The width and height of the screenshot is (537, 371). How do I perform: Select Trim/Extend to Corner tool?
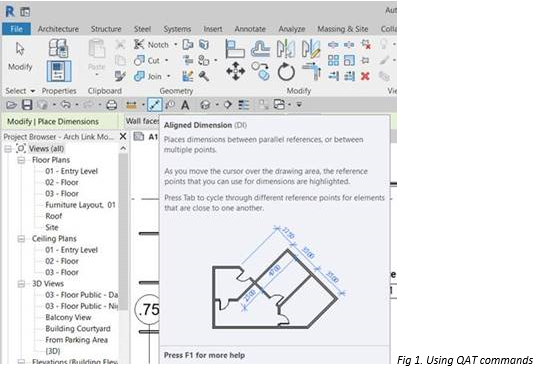point(311,72)
